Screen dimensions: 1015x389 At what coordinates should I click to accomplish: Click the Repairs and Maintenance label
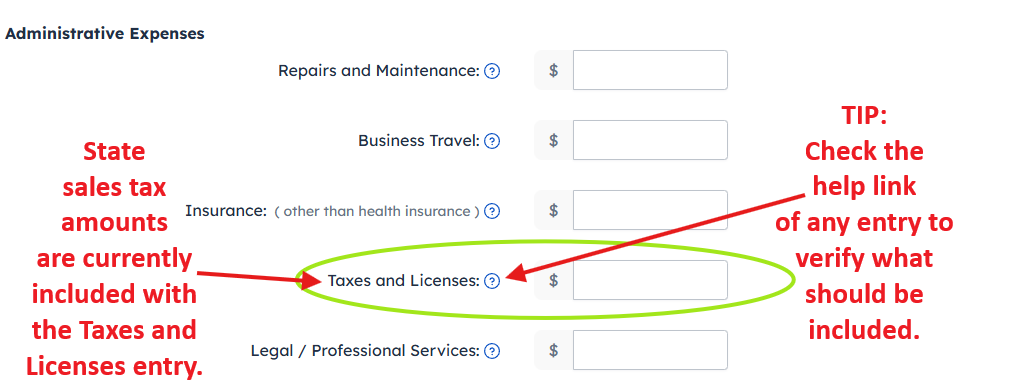(x=379, y=71)
